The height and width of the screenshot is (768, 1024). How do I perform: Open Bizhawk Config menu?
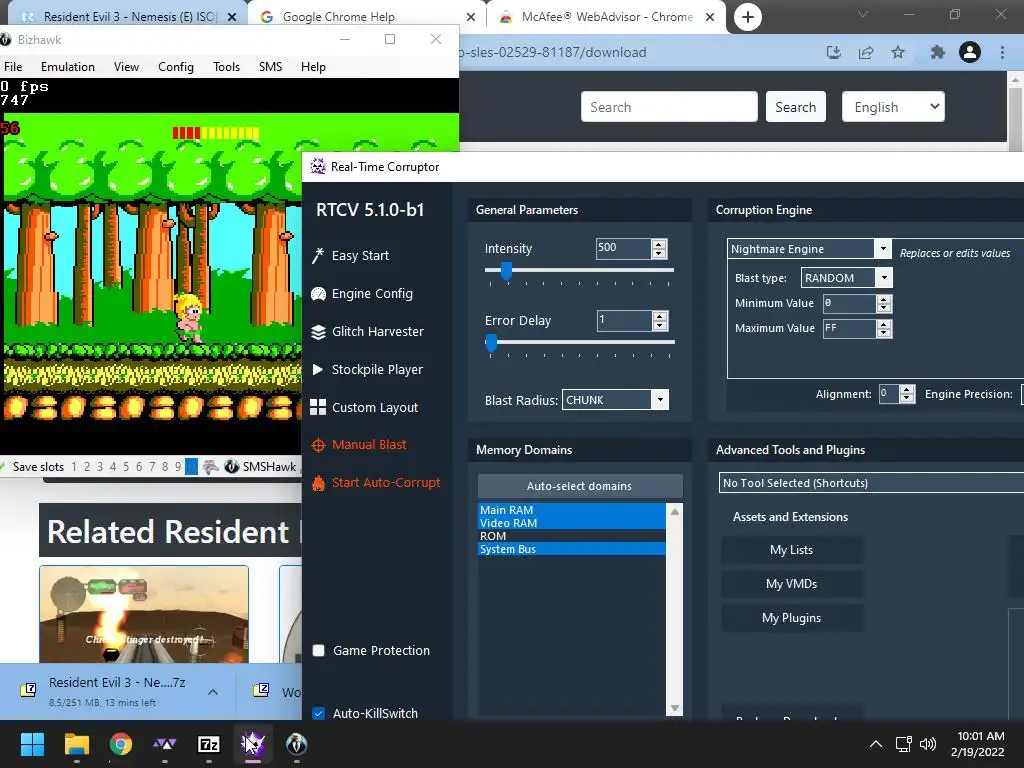(x=176, y=67)
